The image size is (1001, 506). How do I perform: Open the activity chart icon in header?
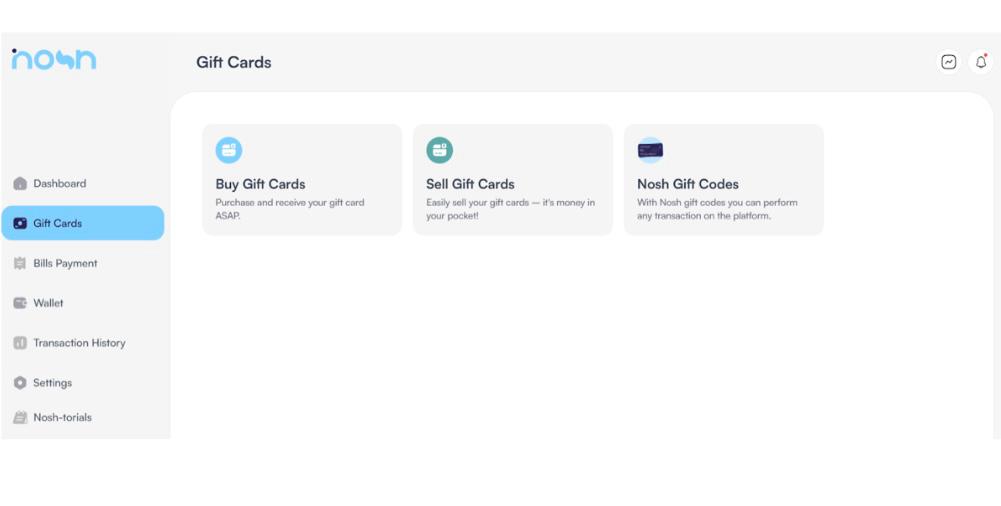pyautogui.click(x=949, y=62)
